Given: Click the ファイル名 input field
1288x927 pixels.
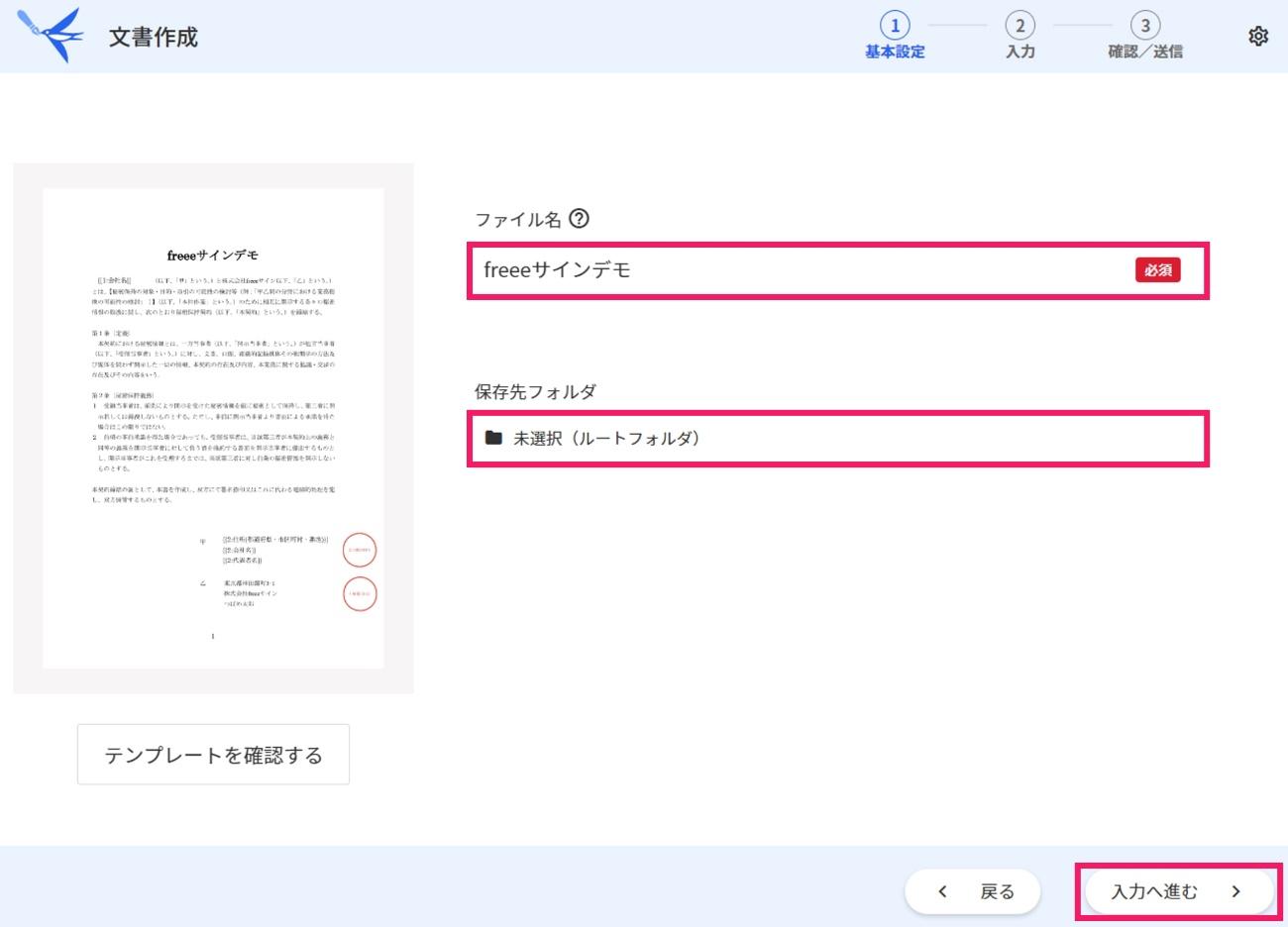Looking at the screenshot, I should pos(838,269).
